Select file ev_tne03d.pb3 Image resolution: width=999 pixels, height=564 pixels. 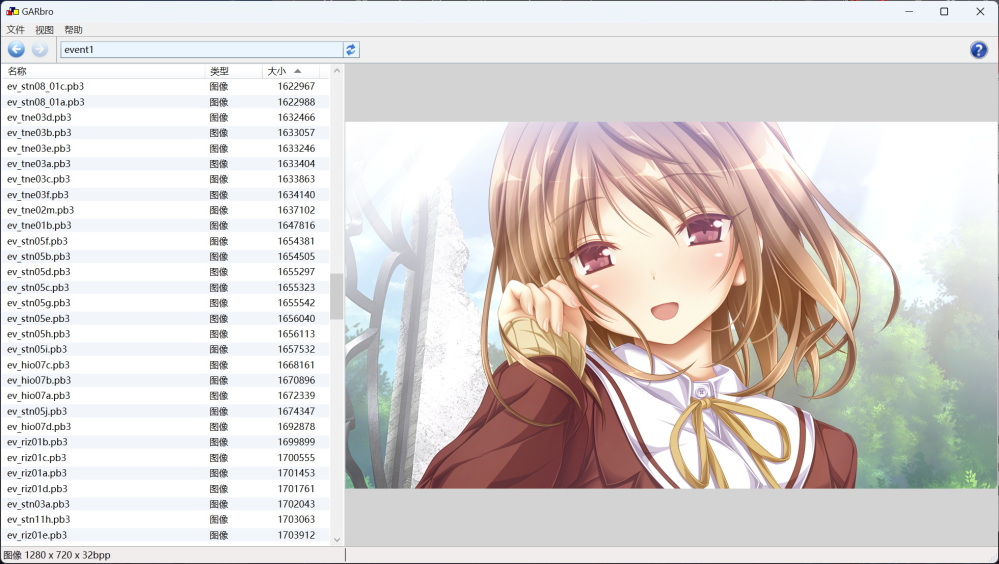point(165,117)
